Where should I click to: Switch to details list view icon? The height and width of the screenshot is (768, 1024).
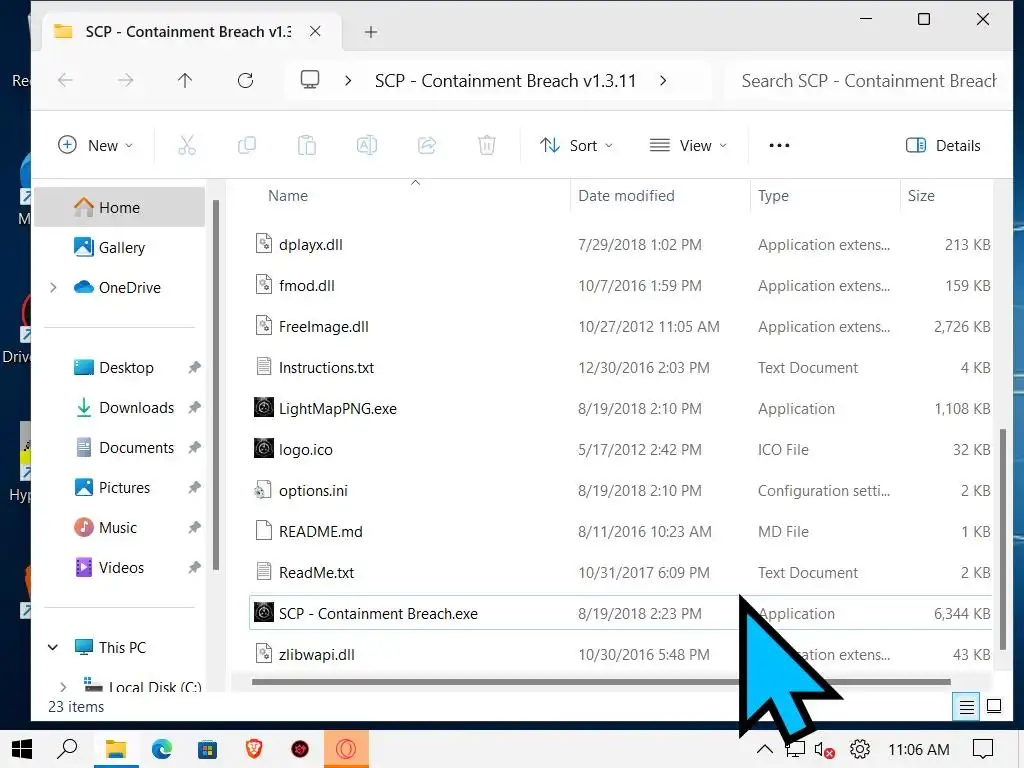coord(967,707)
